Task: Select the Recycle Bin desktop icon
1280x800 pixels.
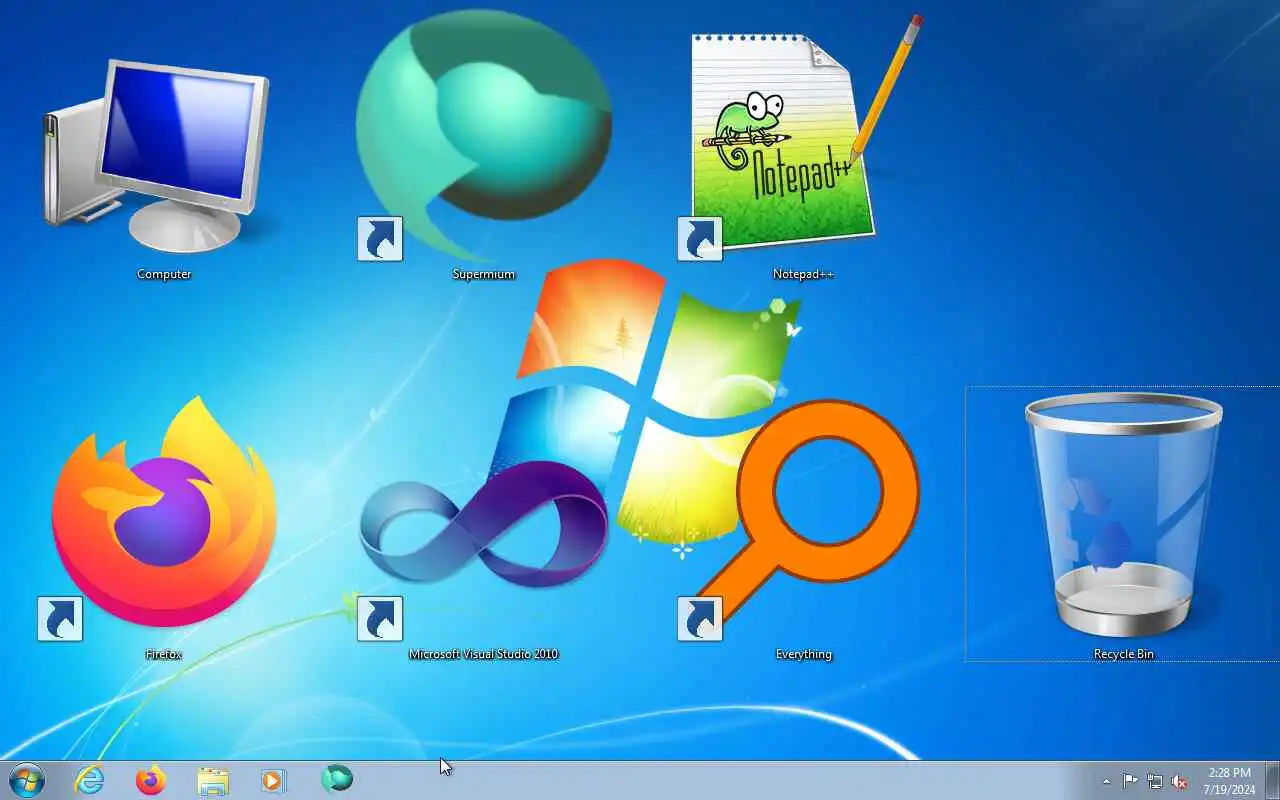Action: 1123,515
